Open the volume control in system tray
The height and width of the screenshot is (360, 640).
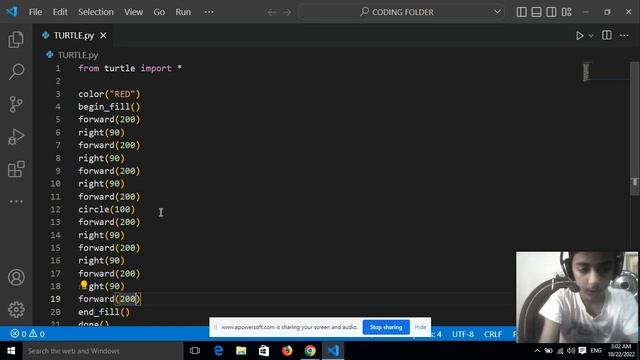coord(571,351)
